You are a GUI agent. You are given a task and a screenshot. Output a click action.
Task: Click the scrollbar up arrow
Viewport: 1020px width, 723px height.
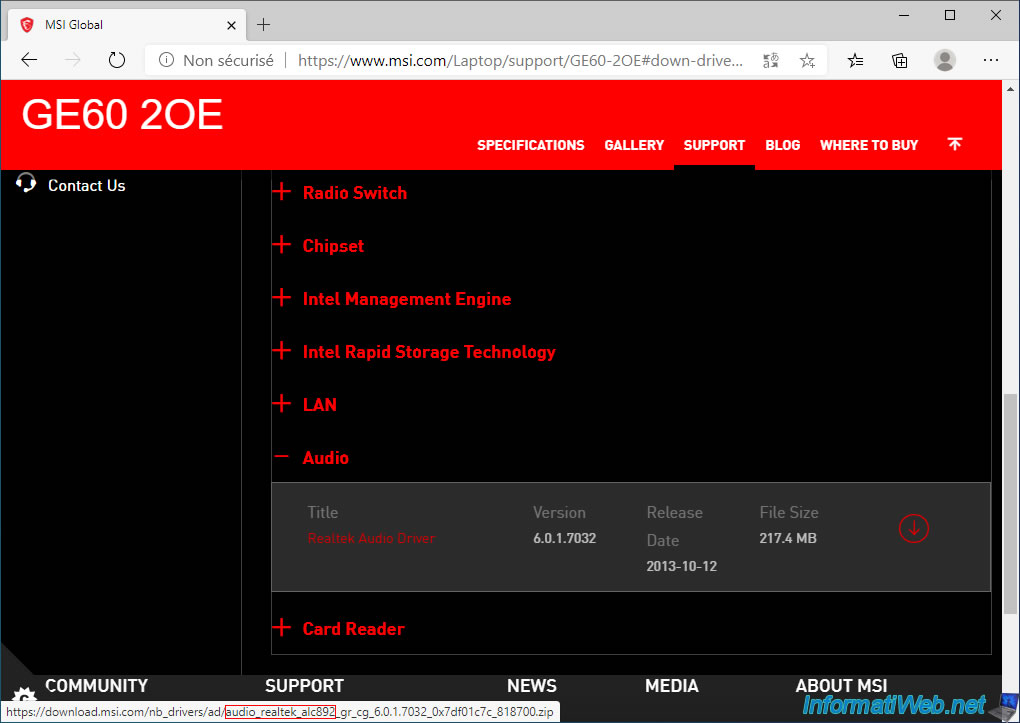(x=1010, y=89)
